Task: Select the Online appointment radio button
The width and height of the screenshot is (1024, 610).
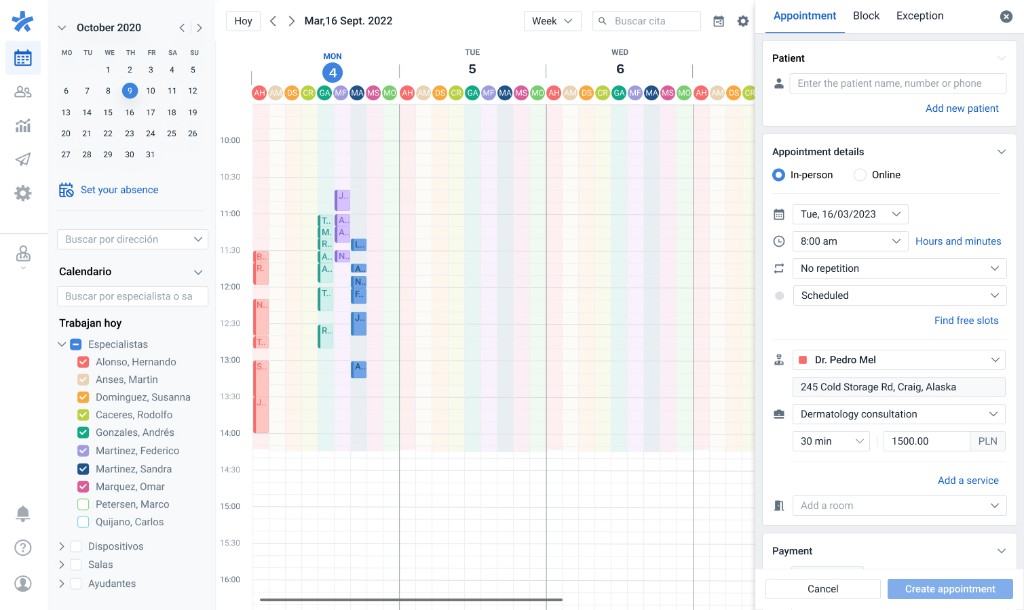Action: pyautogui.click(x=860, y=175)
